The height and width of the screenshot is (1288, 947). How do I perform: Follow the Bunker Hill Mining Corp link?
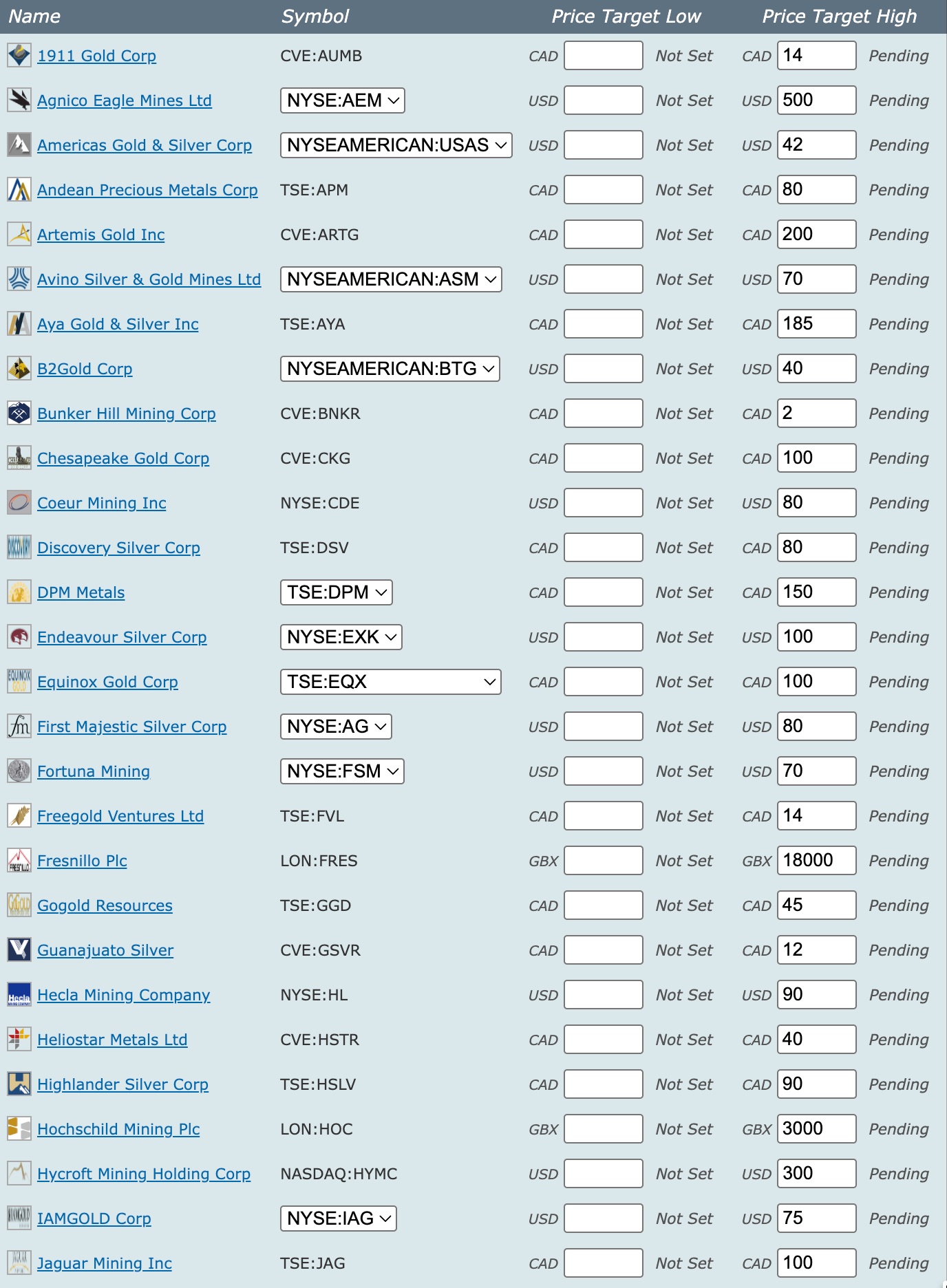tap(127, 414)
